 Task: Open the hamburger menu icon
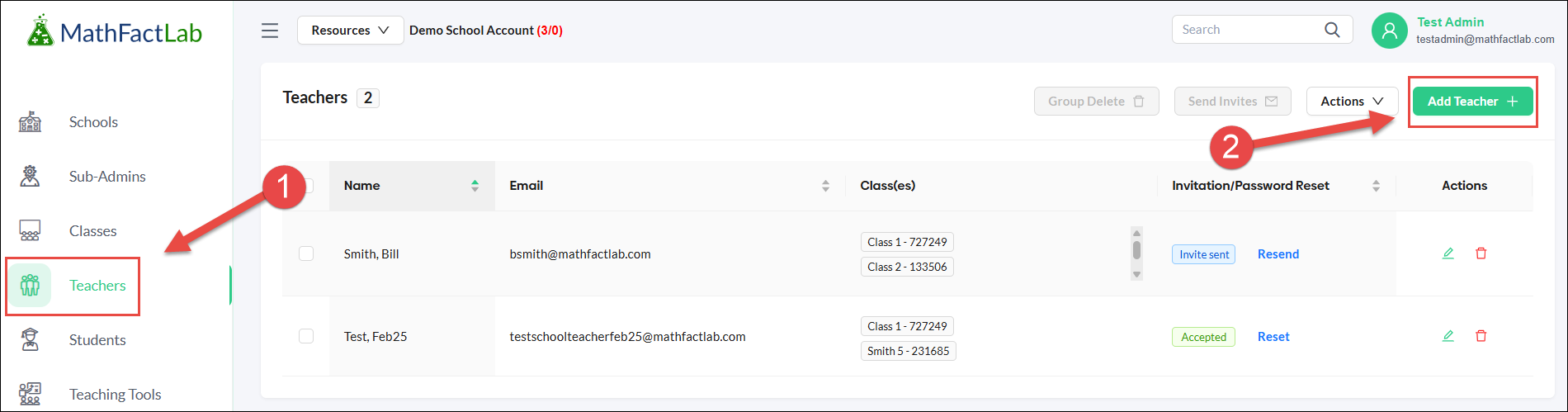tap(270, 31)
